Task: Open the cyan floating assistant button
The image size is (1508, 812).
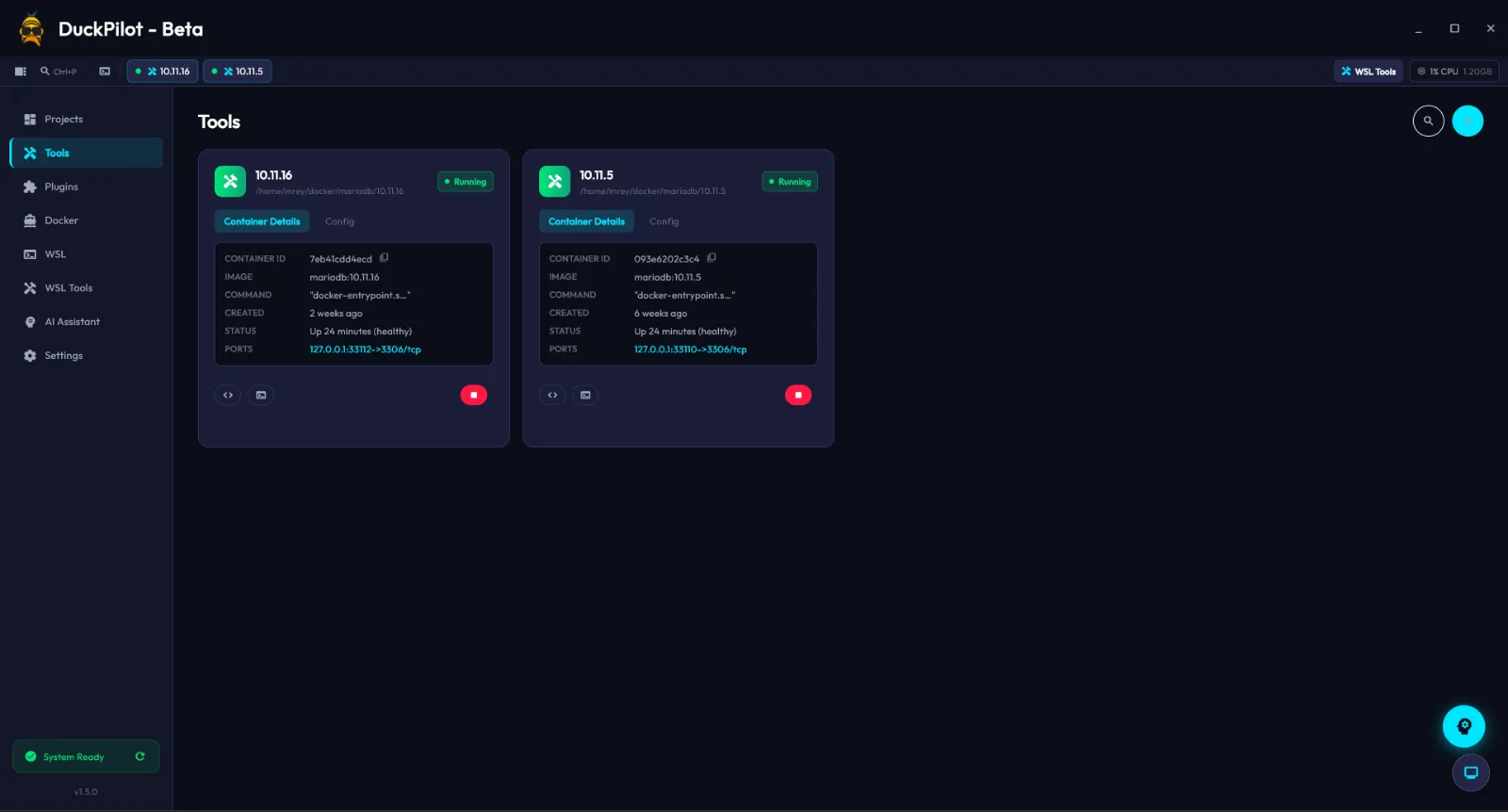Action: coord(1464,726)
